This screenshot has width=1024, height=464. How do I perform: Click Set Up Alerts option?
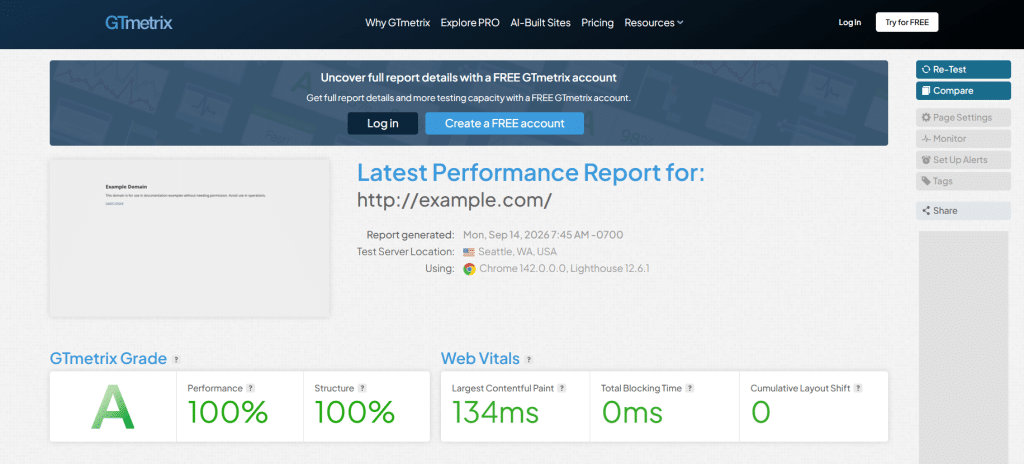(963, 160)
